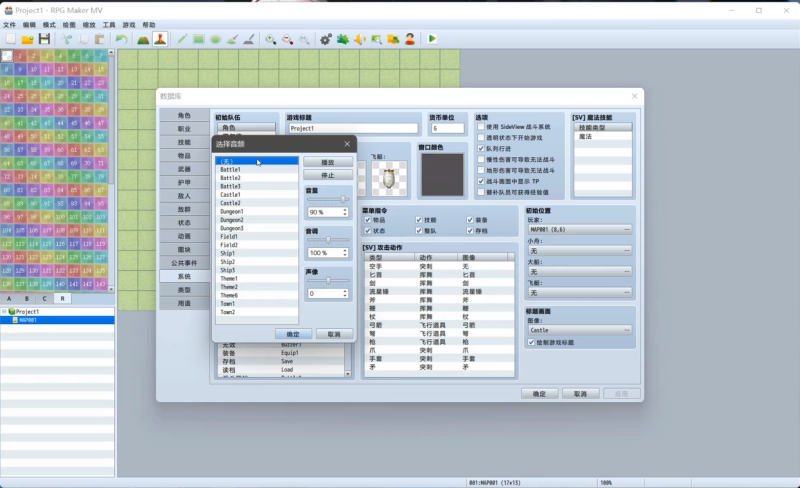Open Plugin Manager puzzle icon

coord(343,39)
